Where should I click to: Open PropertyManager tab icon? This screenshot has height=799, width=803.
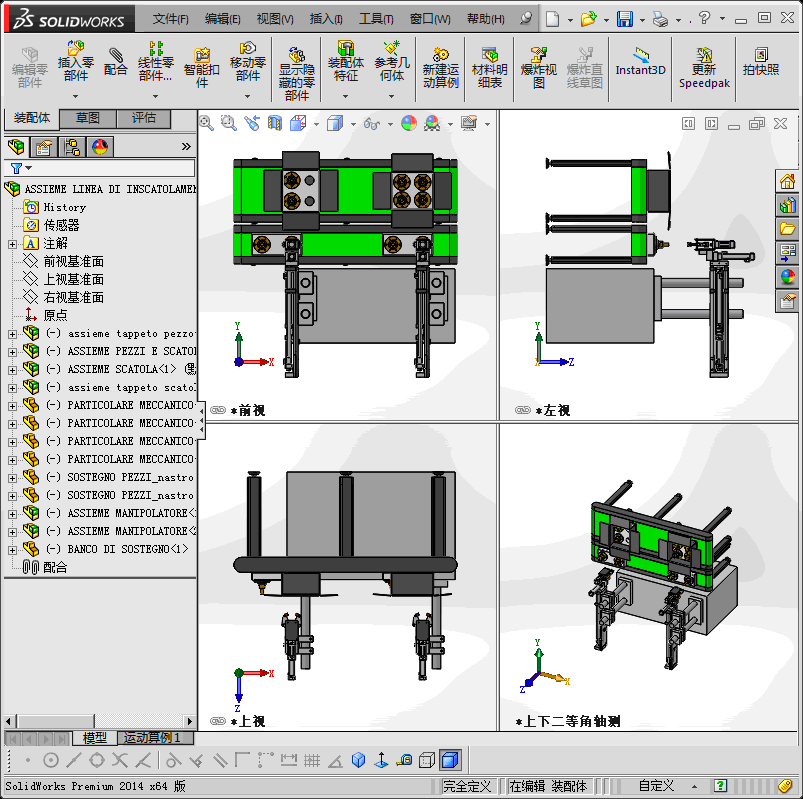click(44, 147)
